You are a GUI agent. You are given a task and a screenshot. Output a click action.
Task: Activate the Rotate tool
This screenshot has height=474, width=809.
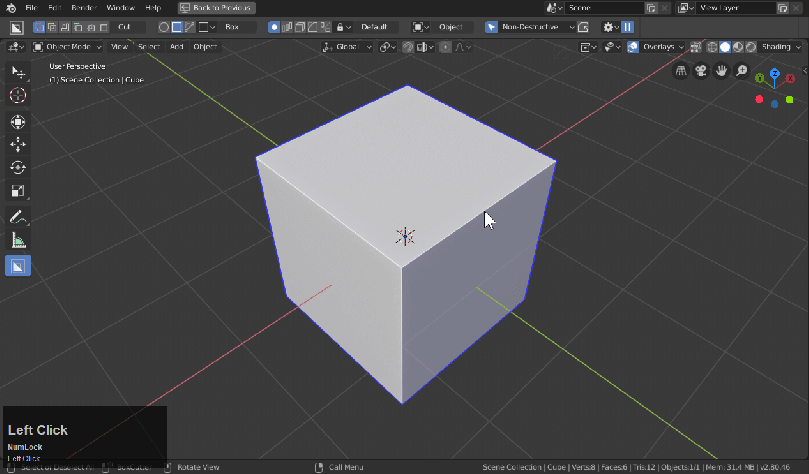pos(18,168)
